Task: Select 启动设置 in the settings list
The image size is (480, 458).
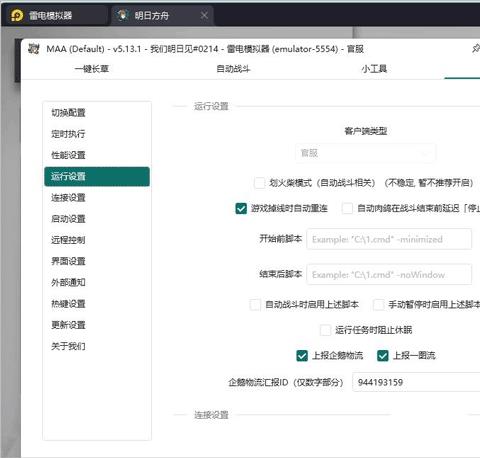Action: [97, 219]
